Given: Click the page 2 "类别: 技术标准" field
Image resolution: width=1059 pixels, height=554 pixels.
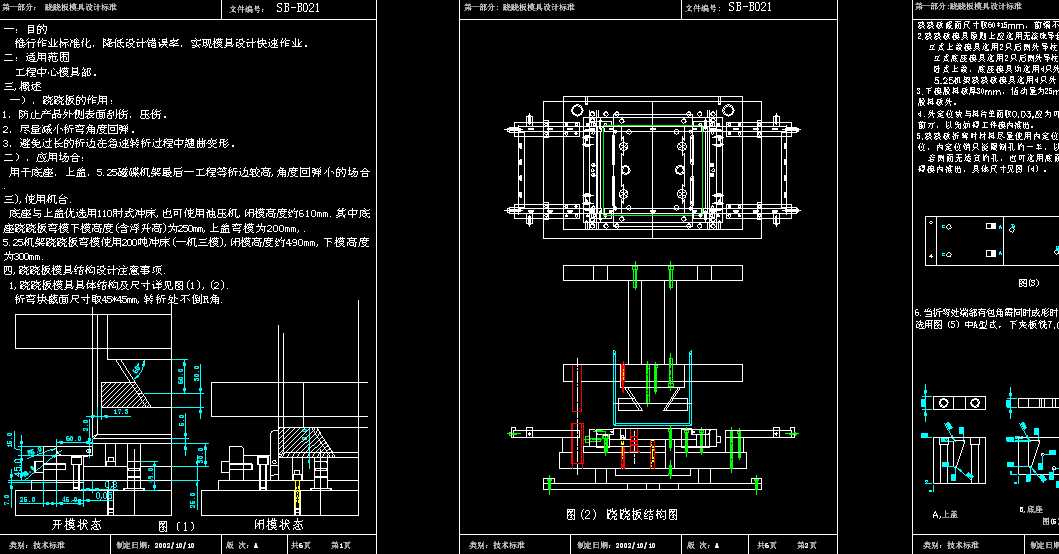Looking at the screenshot, I should coord(497,545).
